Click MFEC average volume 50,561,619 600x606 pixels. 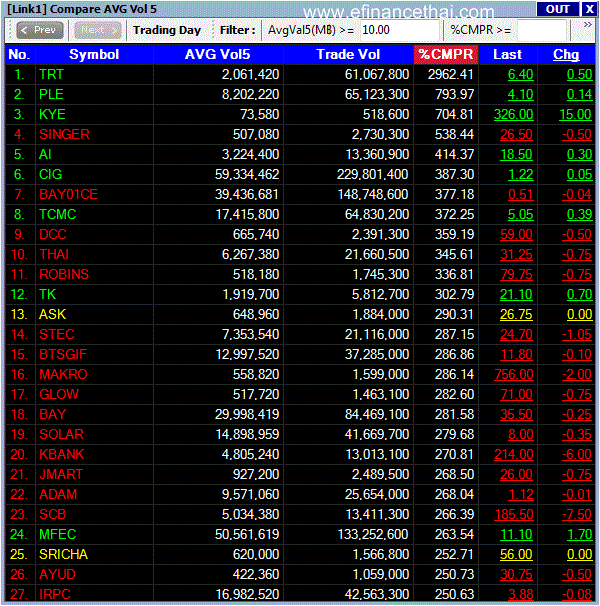pyautogui.click(x=247, y=535)
